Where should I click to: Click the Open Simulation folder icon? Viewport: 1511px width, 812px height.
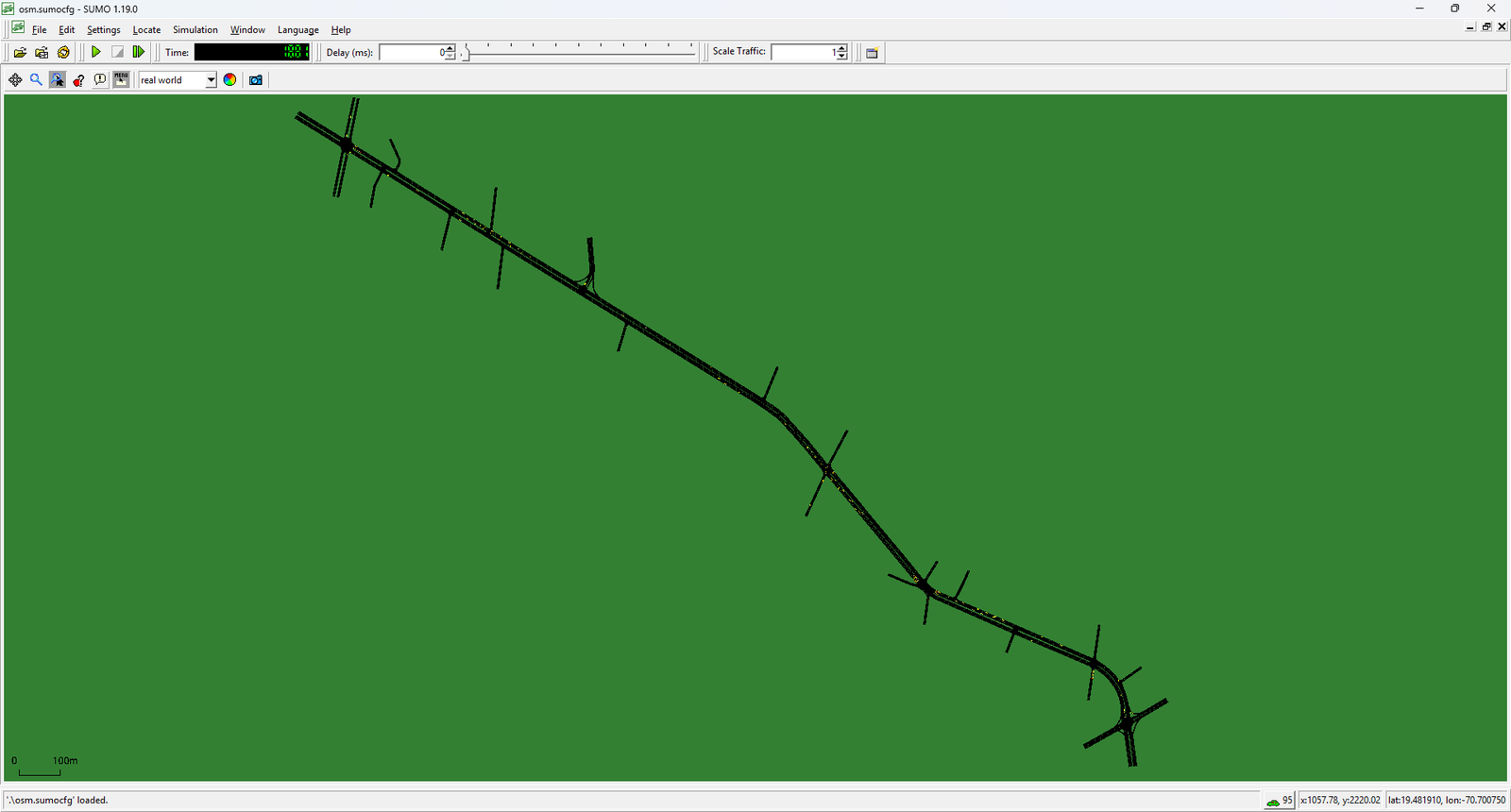20,53
